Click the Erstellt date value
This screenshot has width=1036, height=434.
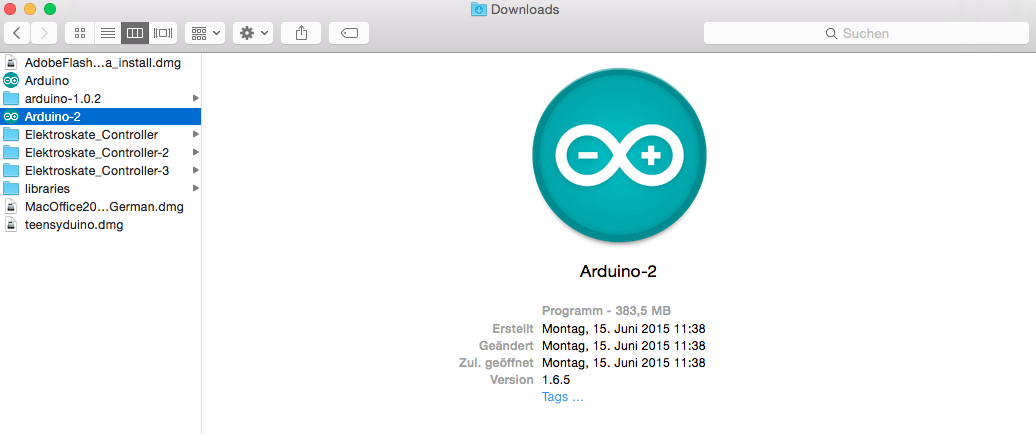tap(624, 328)
